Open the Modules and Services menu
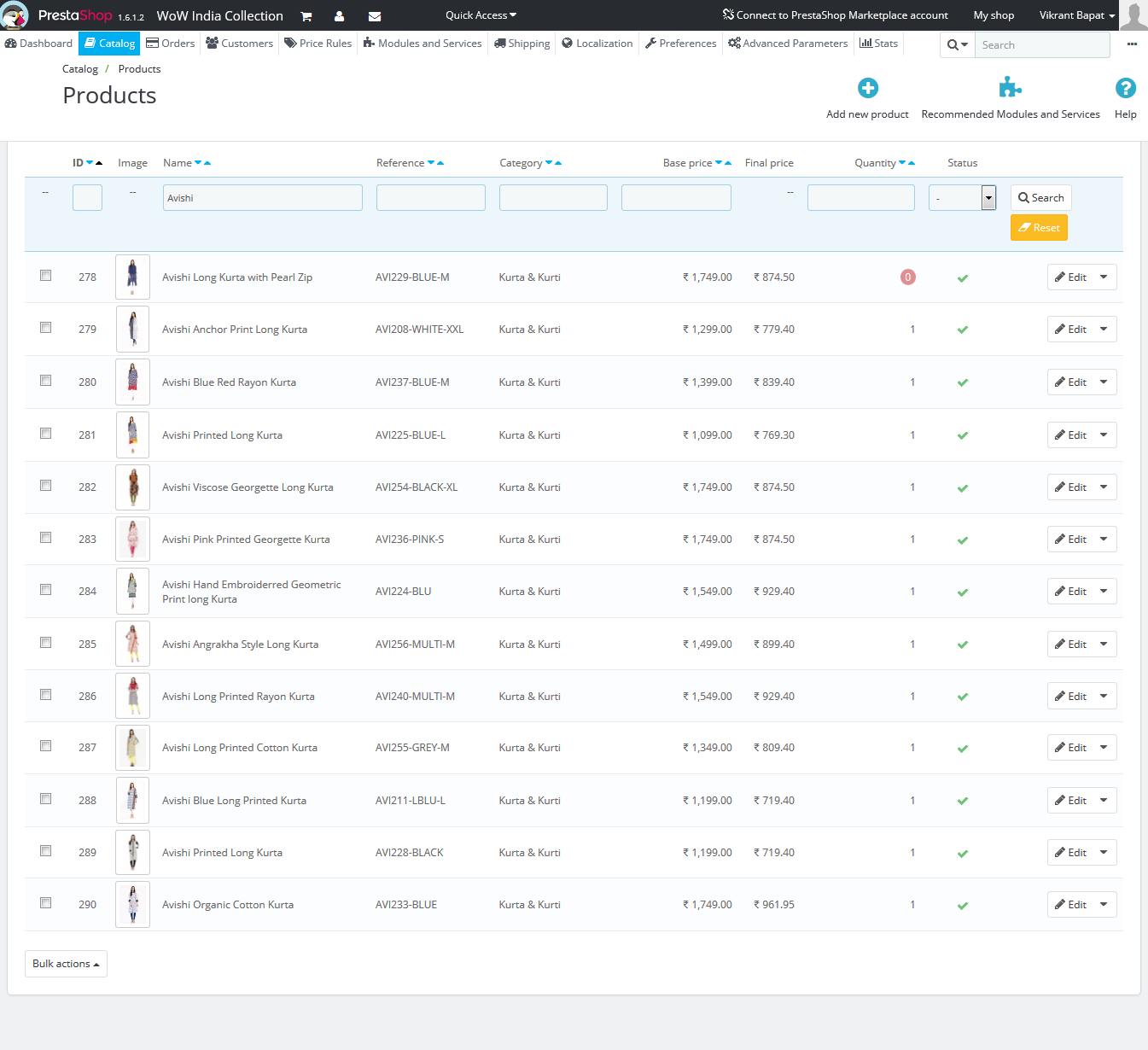 (x=422, y=44)
